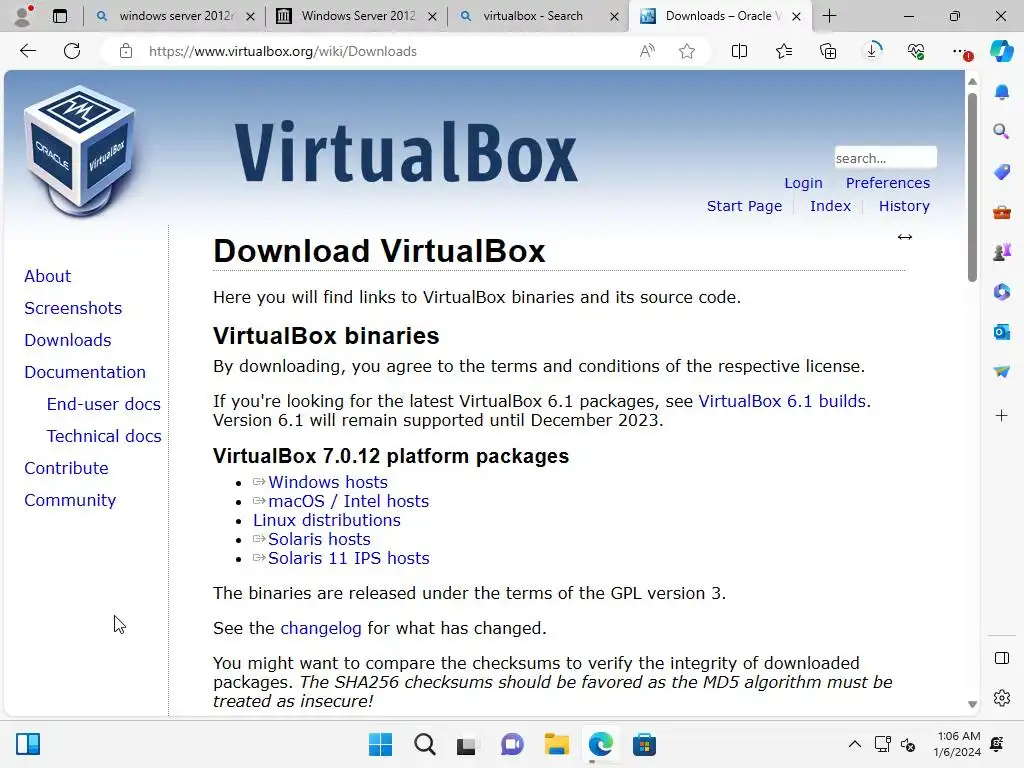Viewport: 1024px width, 768px height.
Task: Open the History link
Action: click(904, 206)
